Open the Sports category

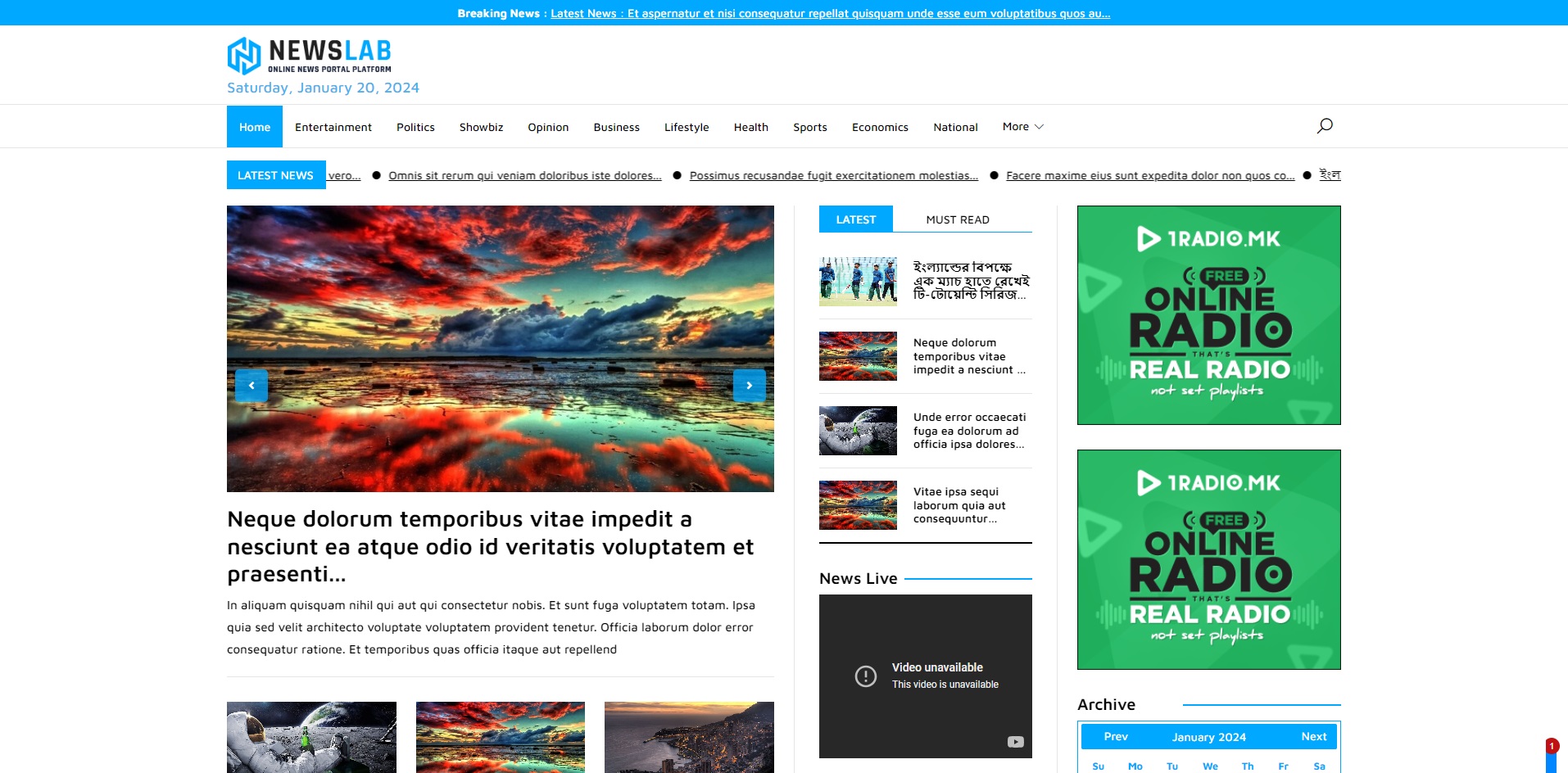(x=809, y=127)
